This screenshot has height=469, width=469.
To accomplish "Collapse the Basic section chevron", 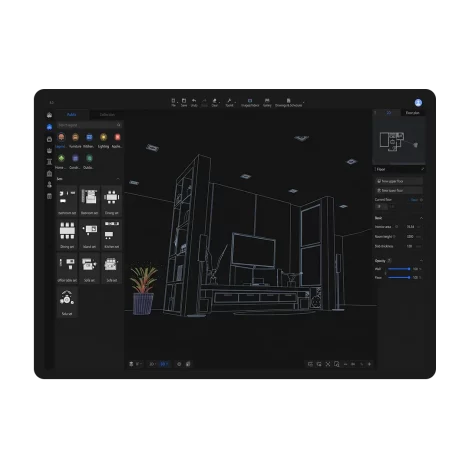I will 421,218.
